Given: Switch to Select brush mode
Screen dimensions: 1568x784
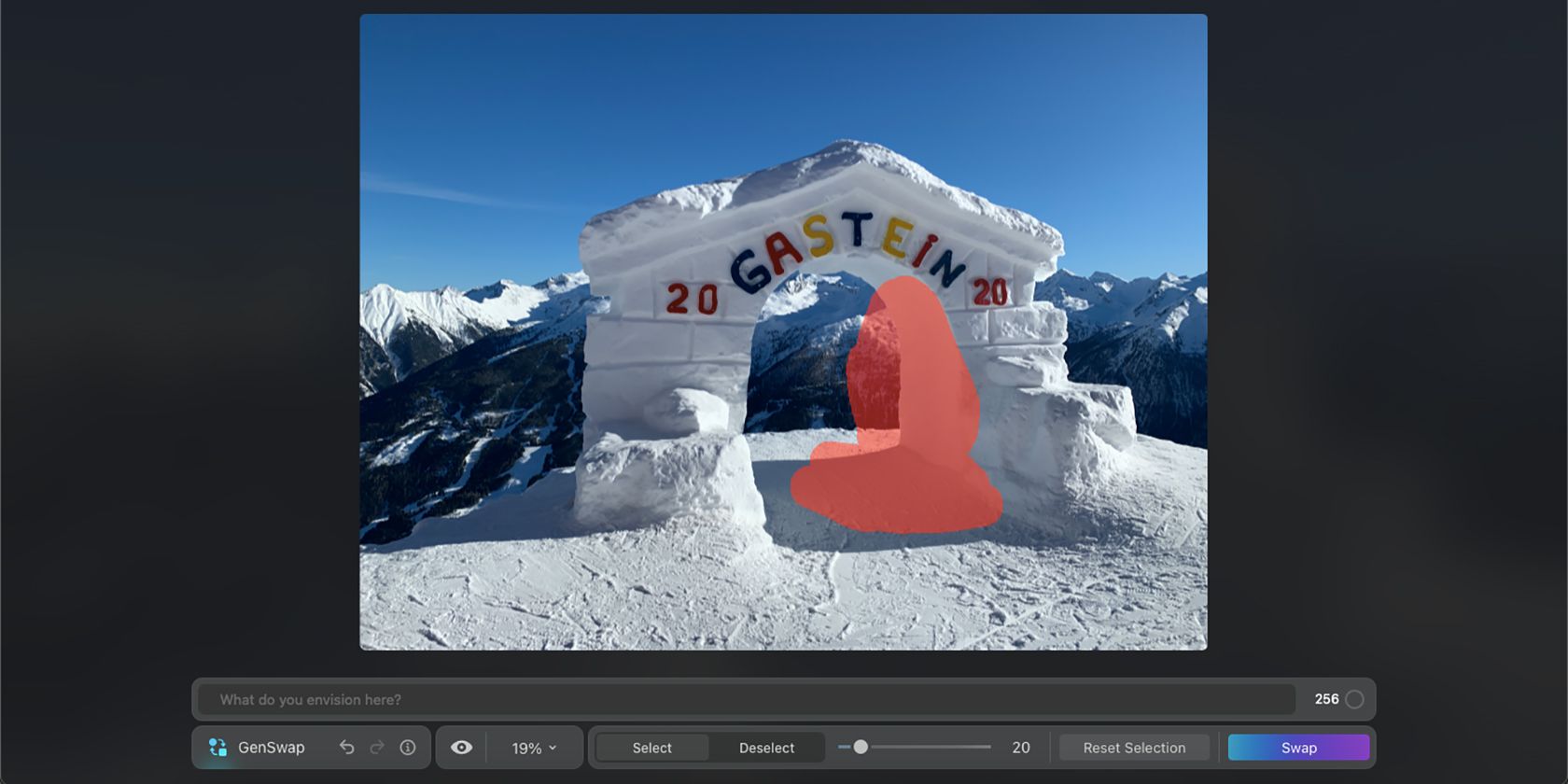Looking at the screenshot, I should coord(651,748).
